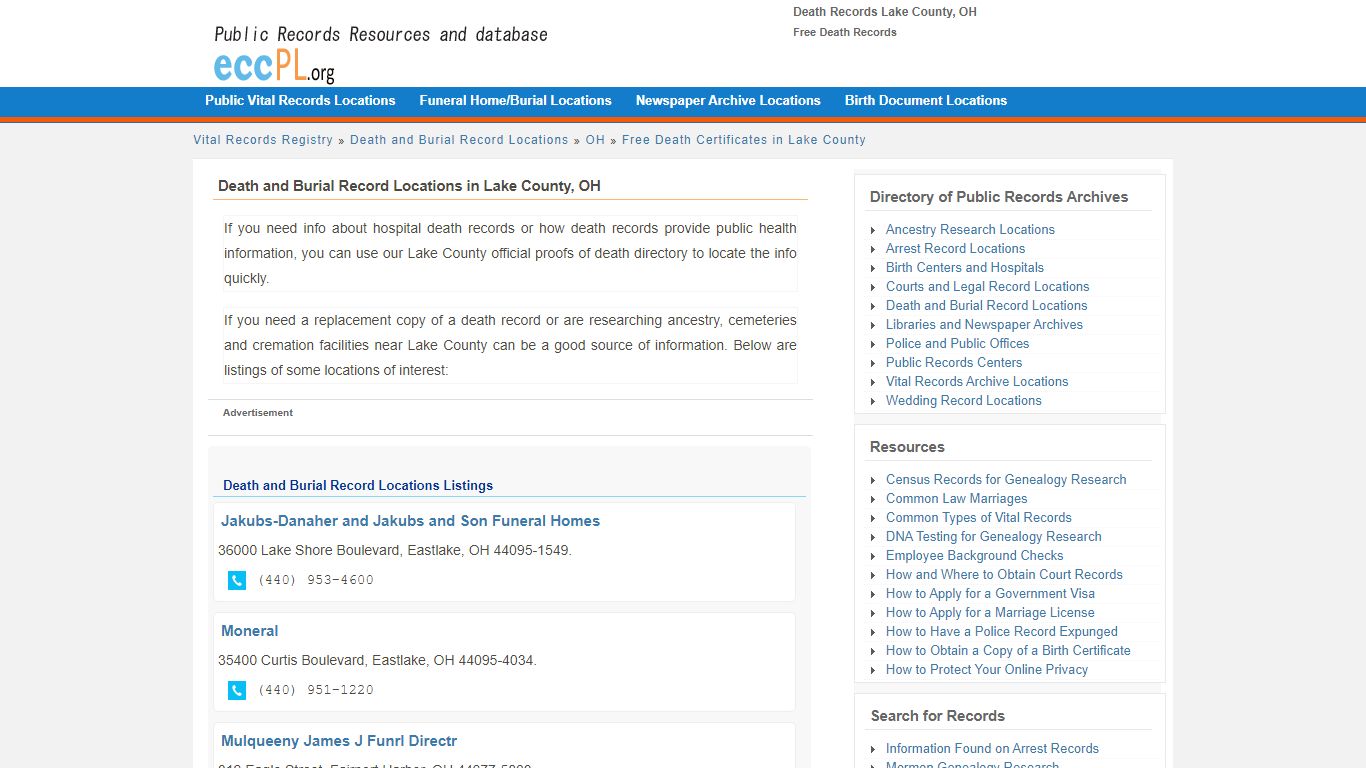This screenshot has height=768, width=1366.
Task: Click the eccPL.org site logo
Action: click(274, 66)
